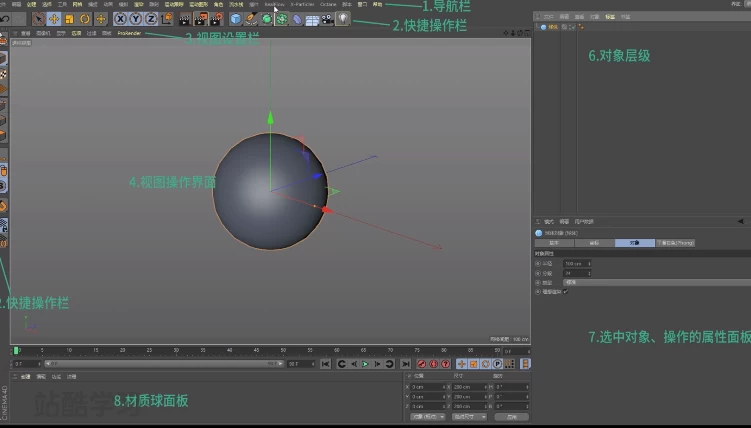Click the light bulb icon in toolbar
The image size is (751, 428).
[x=343, y=19]
